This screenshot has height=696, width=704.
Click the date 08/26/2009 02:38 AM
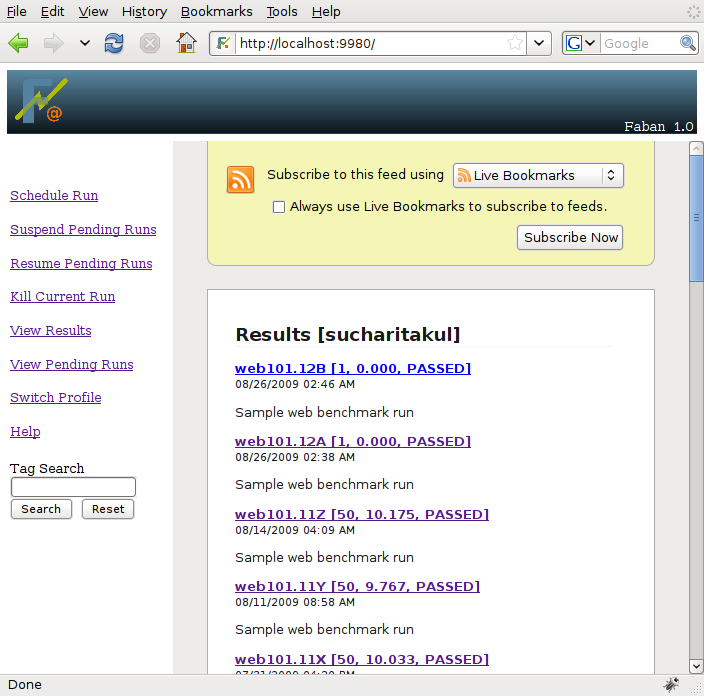pyautogui.click(x=295, y=457)
